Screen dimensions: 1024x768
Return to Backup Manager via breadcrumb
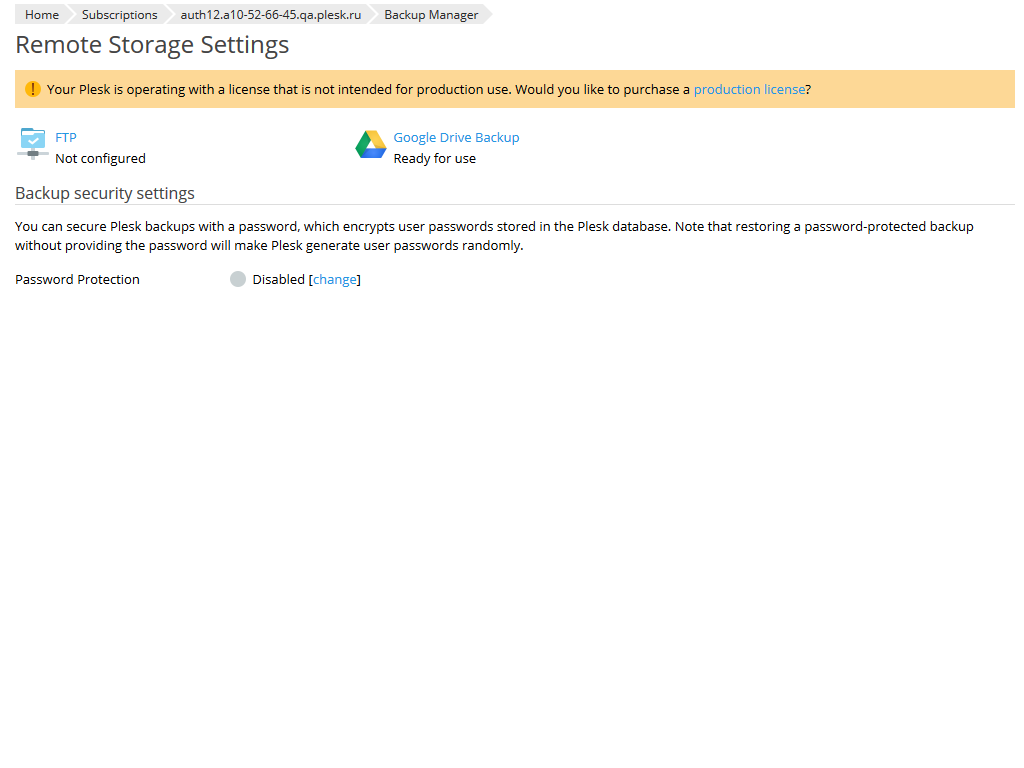coord(429,14)
